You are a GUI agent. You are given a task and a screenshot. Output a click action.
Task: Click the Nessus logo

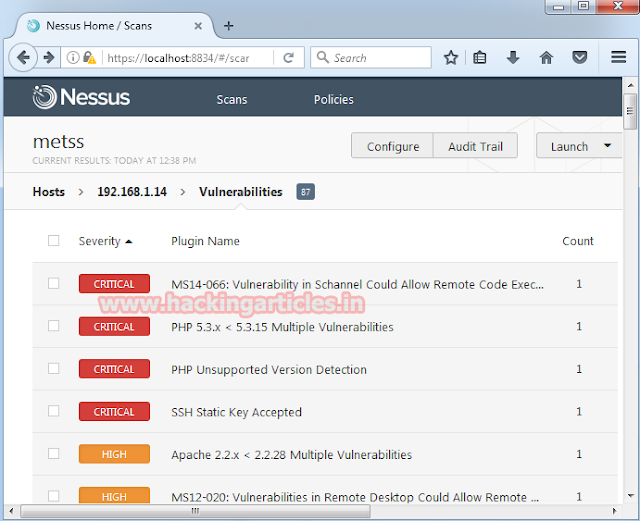[81, 97]
